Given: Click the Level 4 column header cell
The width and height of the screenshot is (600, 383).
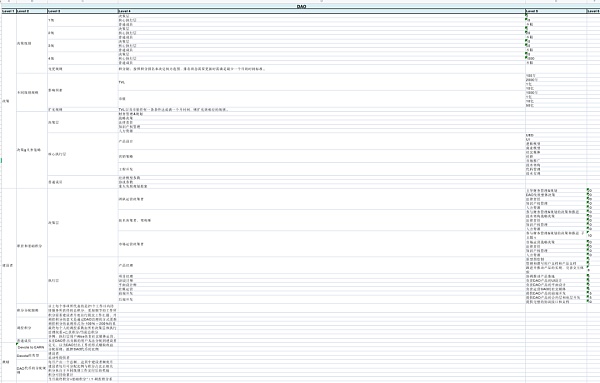Looking at the screenshot, I should point(321,11).
